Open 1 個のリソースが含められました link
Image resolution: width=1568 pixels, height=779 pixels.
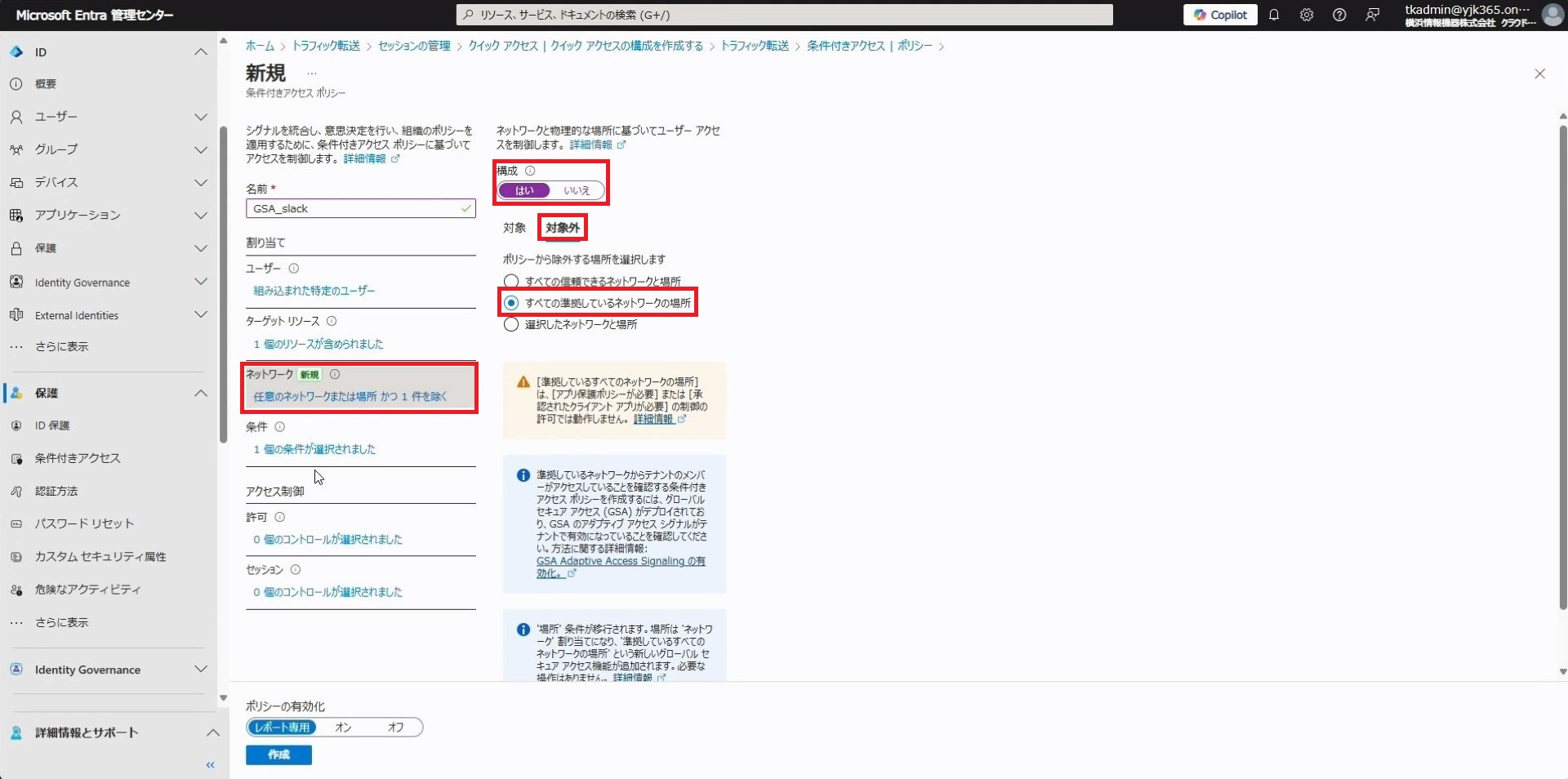point(318,344)
